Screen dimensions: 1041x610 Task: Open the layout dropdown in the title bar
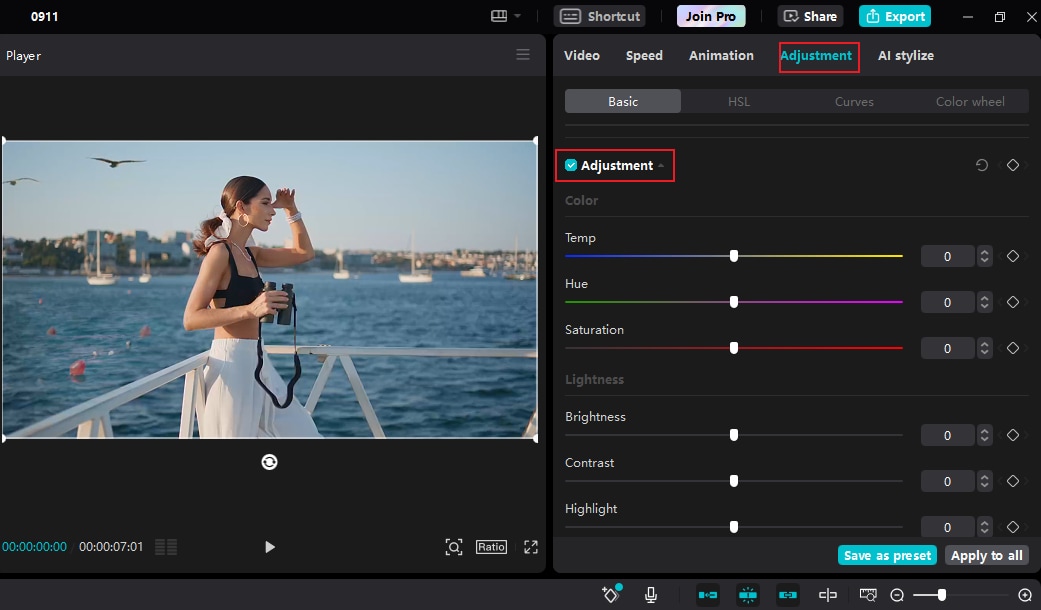pos(506,16)
